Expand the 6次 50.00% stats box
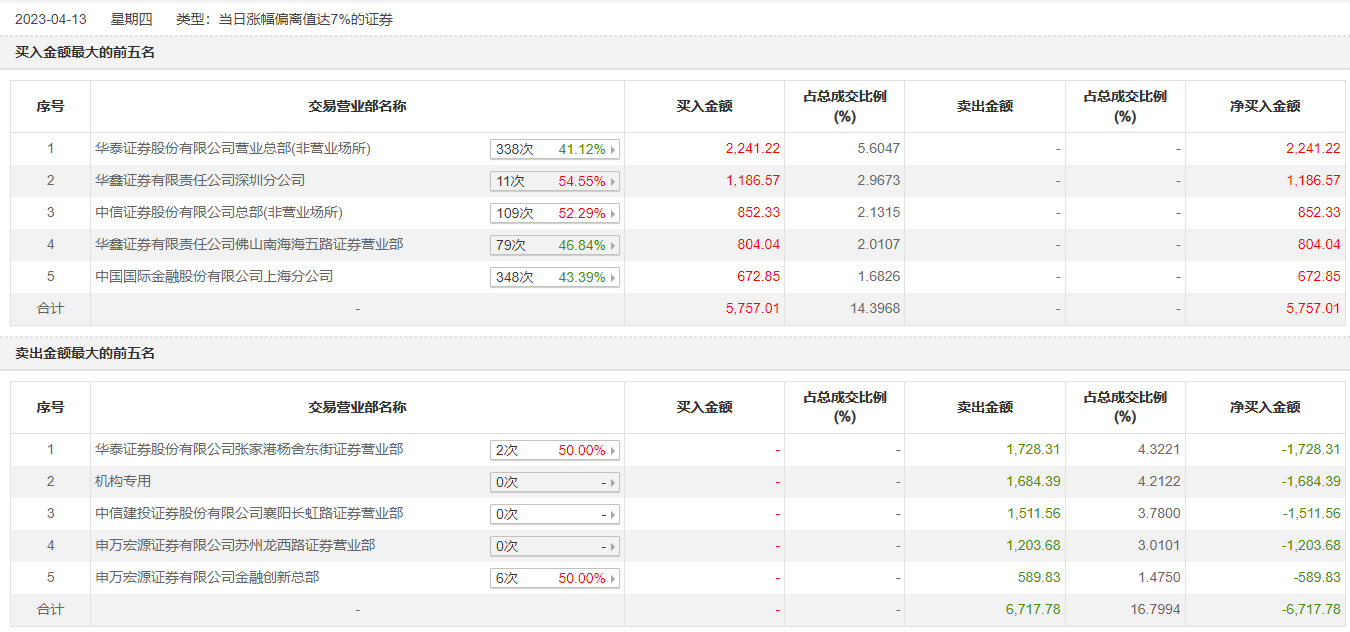The width and height of the screenshot is (1350, 632). click(x=555, y=578)
